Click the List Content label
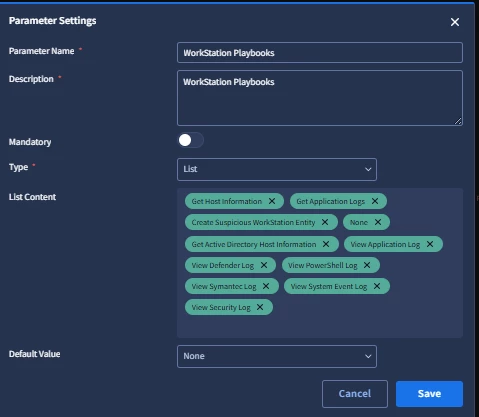This screenshot has width=479, height=417. pyautogui.click(x=32, y=197)
